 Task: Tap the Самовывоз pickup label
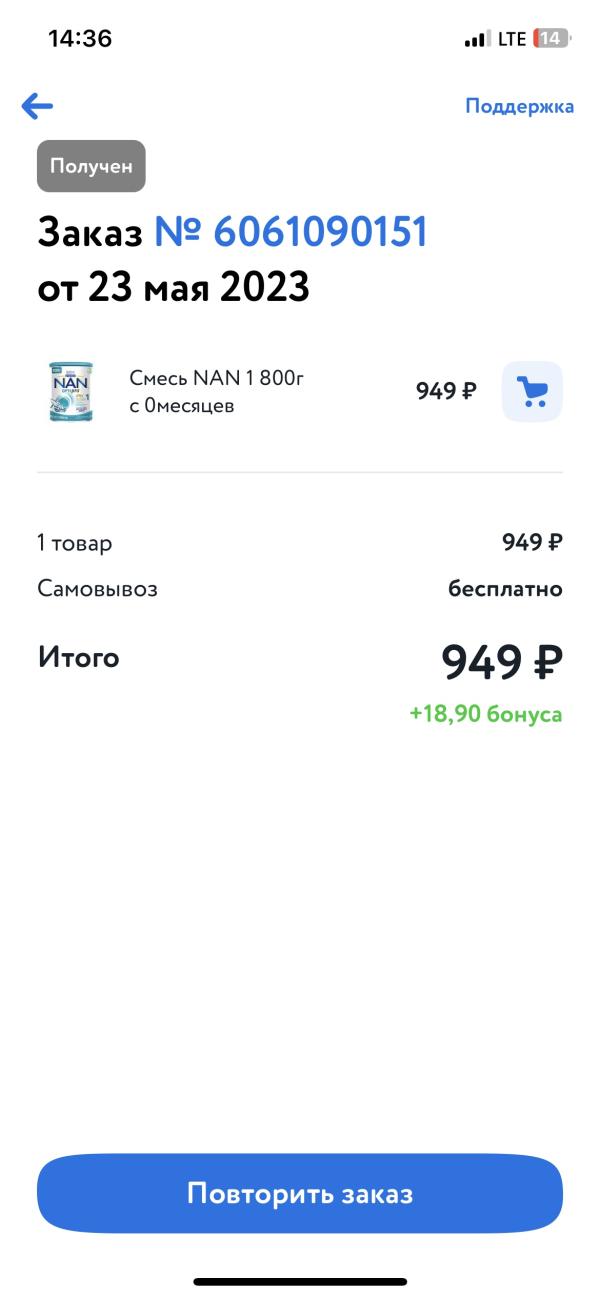[x=98, y=589]
